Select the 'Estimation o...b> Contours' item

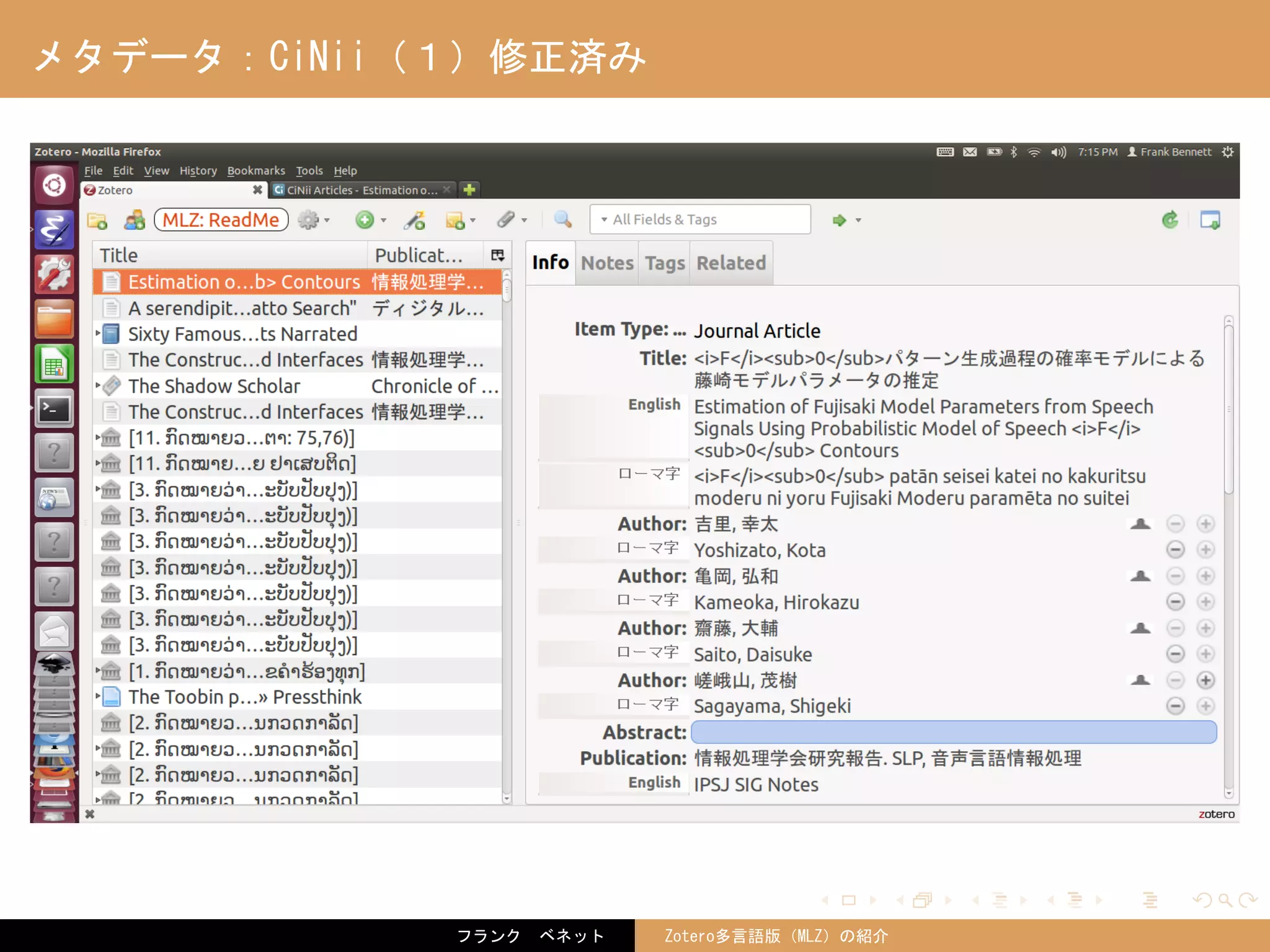coord(298,282)
